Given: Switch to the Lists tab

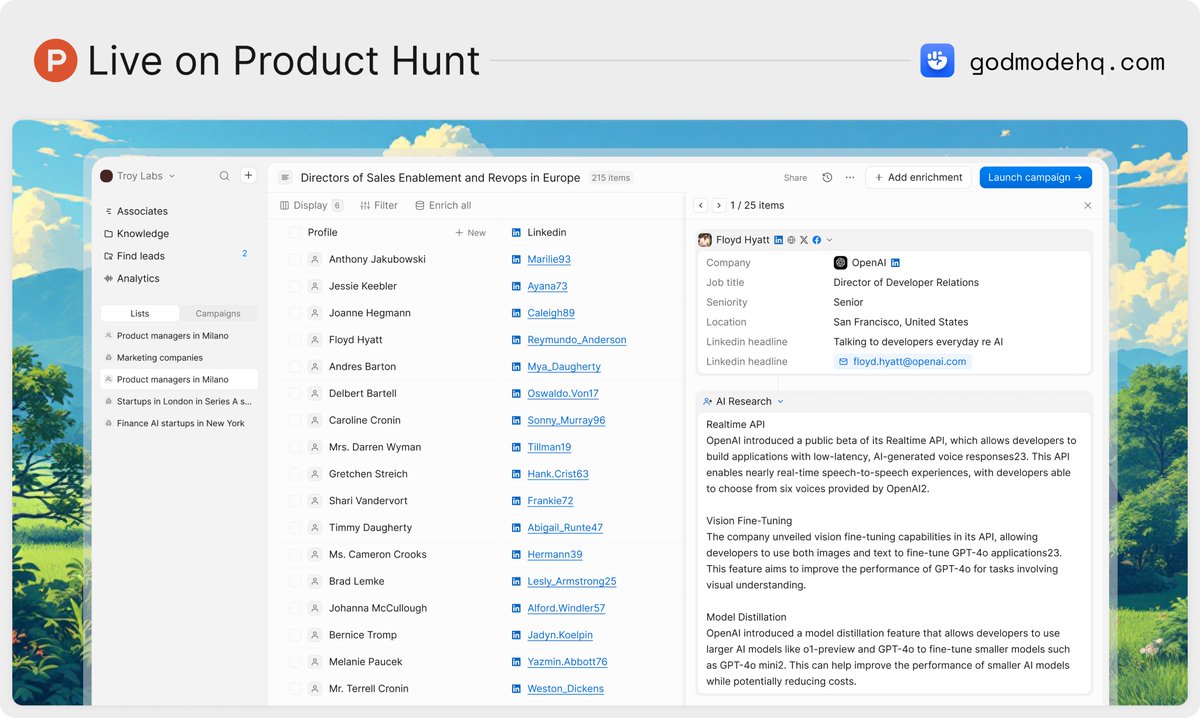Looking at the screenshot, I should [140, 313].
